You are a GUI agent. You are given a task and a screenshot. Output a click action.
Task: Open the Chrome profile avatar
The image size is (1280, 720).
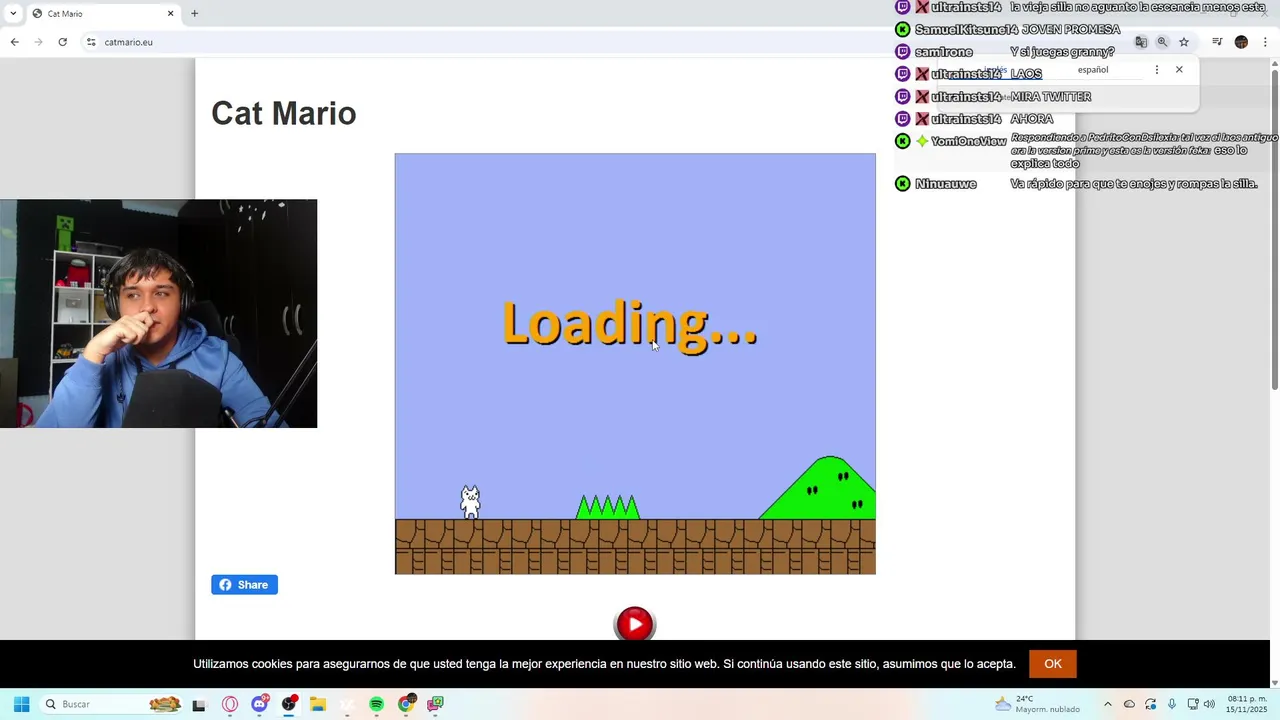tap(1241, 42)
